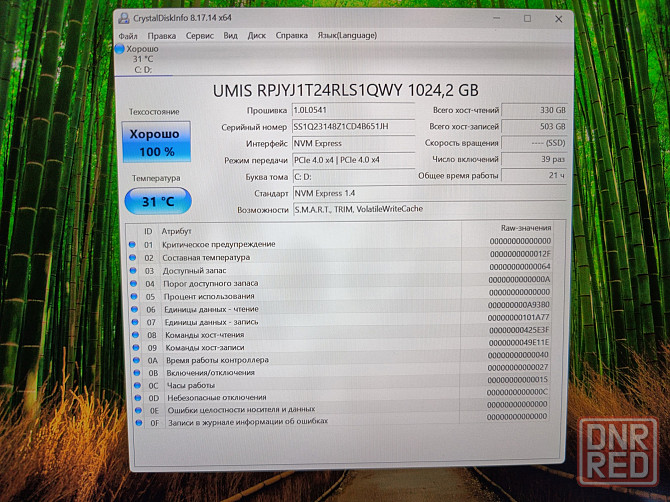
Task: Click the Raw-значения column header
Action: point(526,228)
